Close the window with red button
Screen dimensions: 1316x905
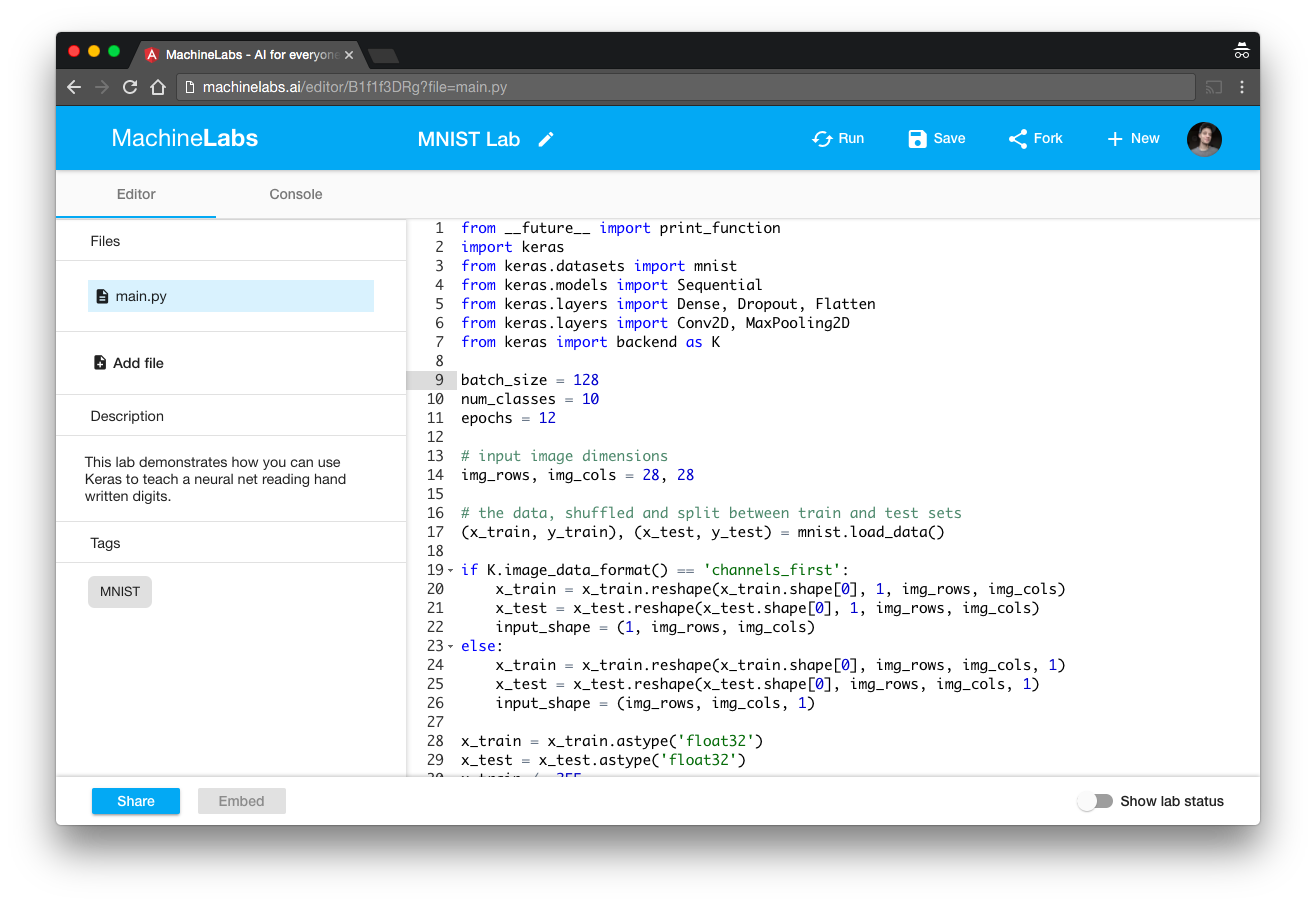click(74, 51)
